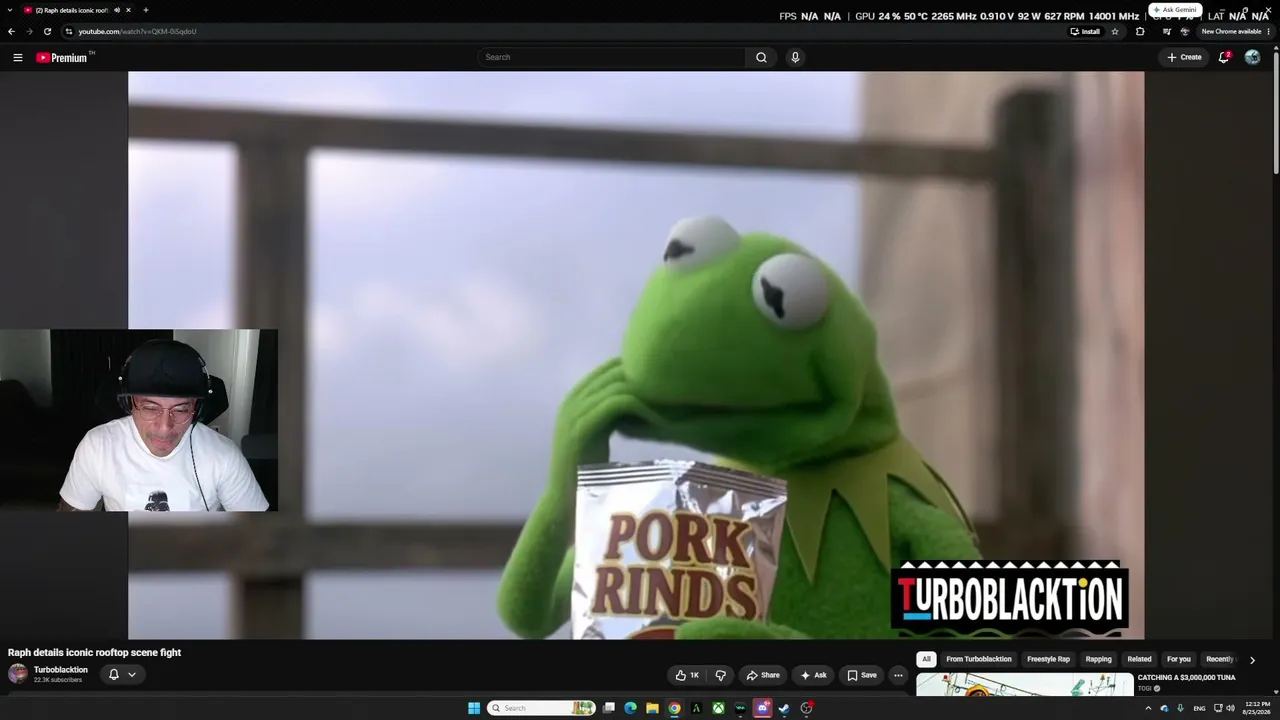Start voice search with the microphone

(795, 57)
